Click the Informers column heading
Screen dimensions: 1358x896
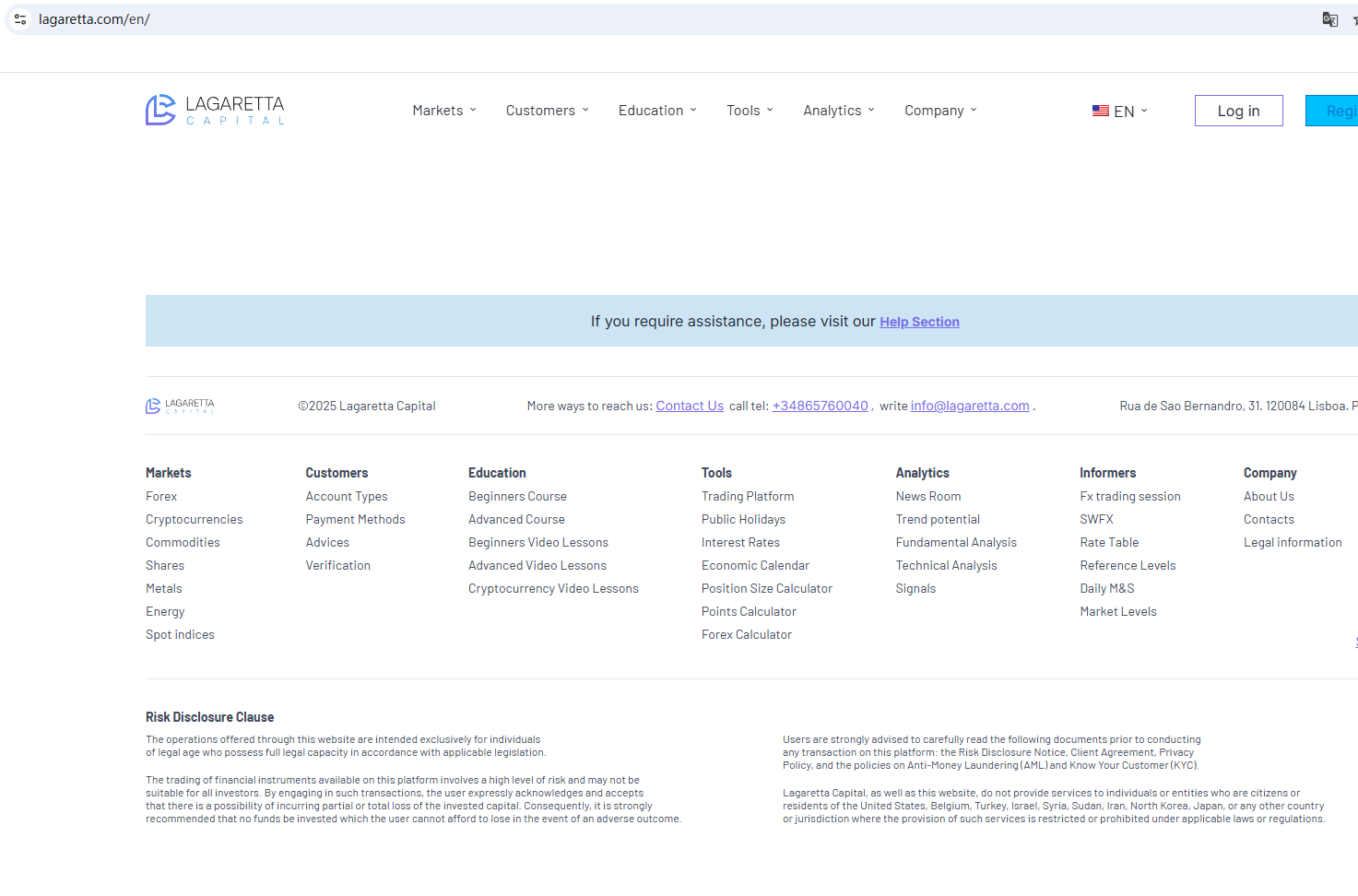tap(1108, 473)
